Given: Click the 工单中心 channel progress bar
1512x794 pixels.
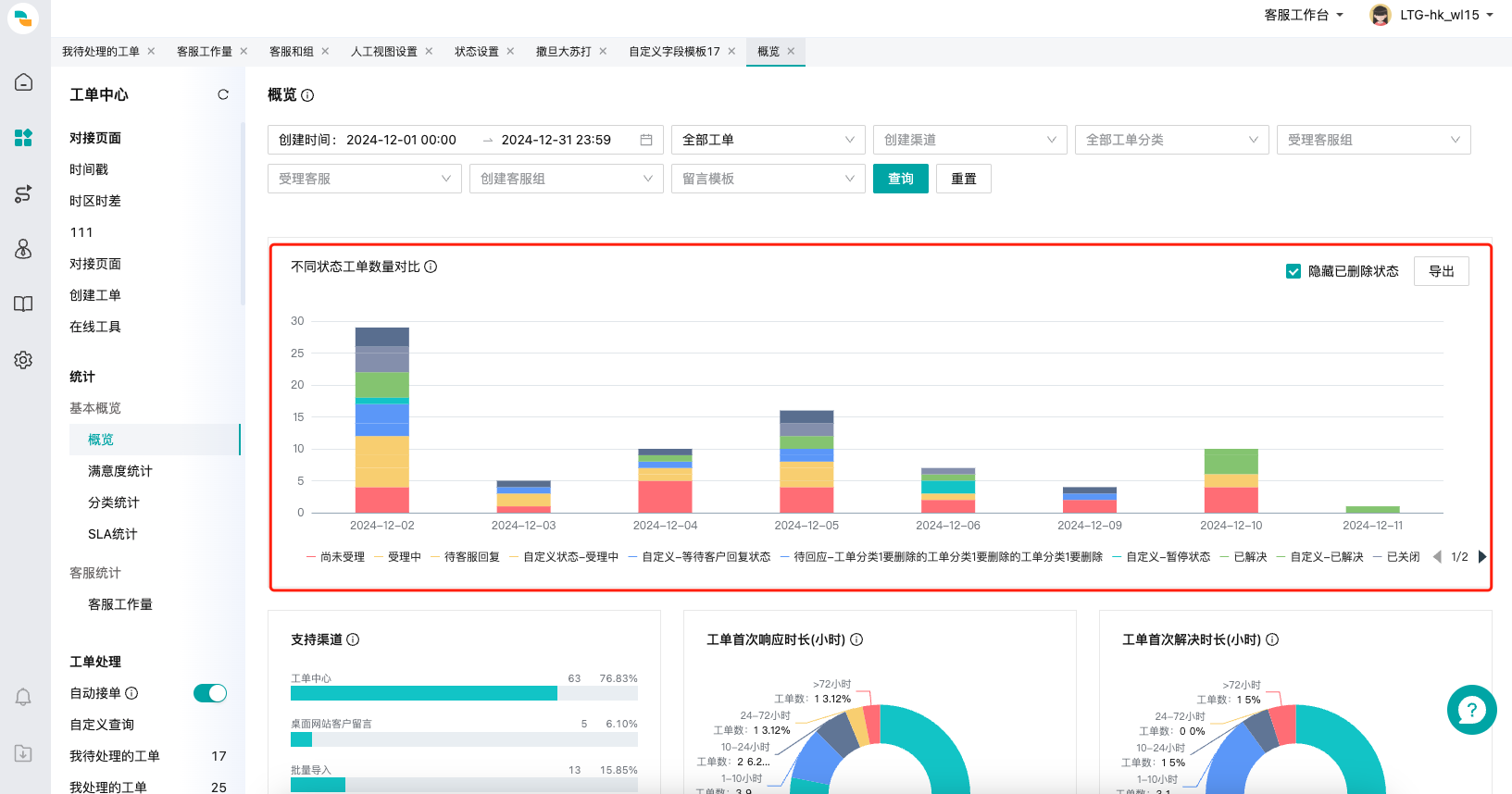Looking at the screenshot, I should (x=464, y=693).
